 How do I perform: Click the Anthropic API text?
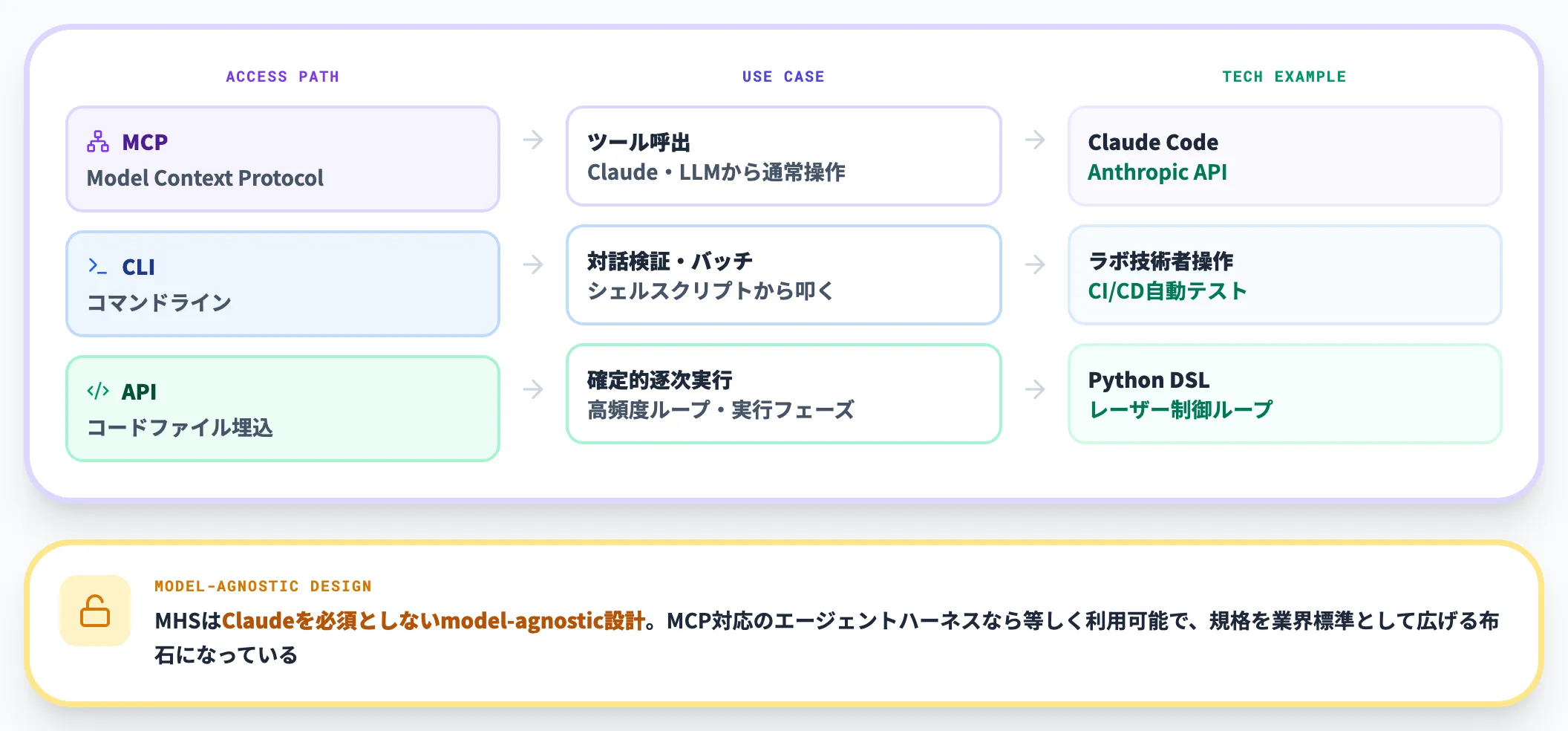coord(1157,172)
